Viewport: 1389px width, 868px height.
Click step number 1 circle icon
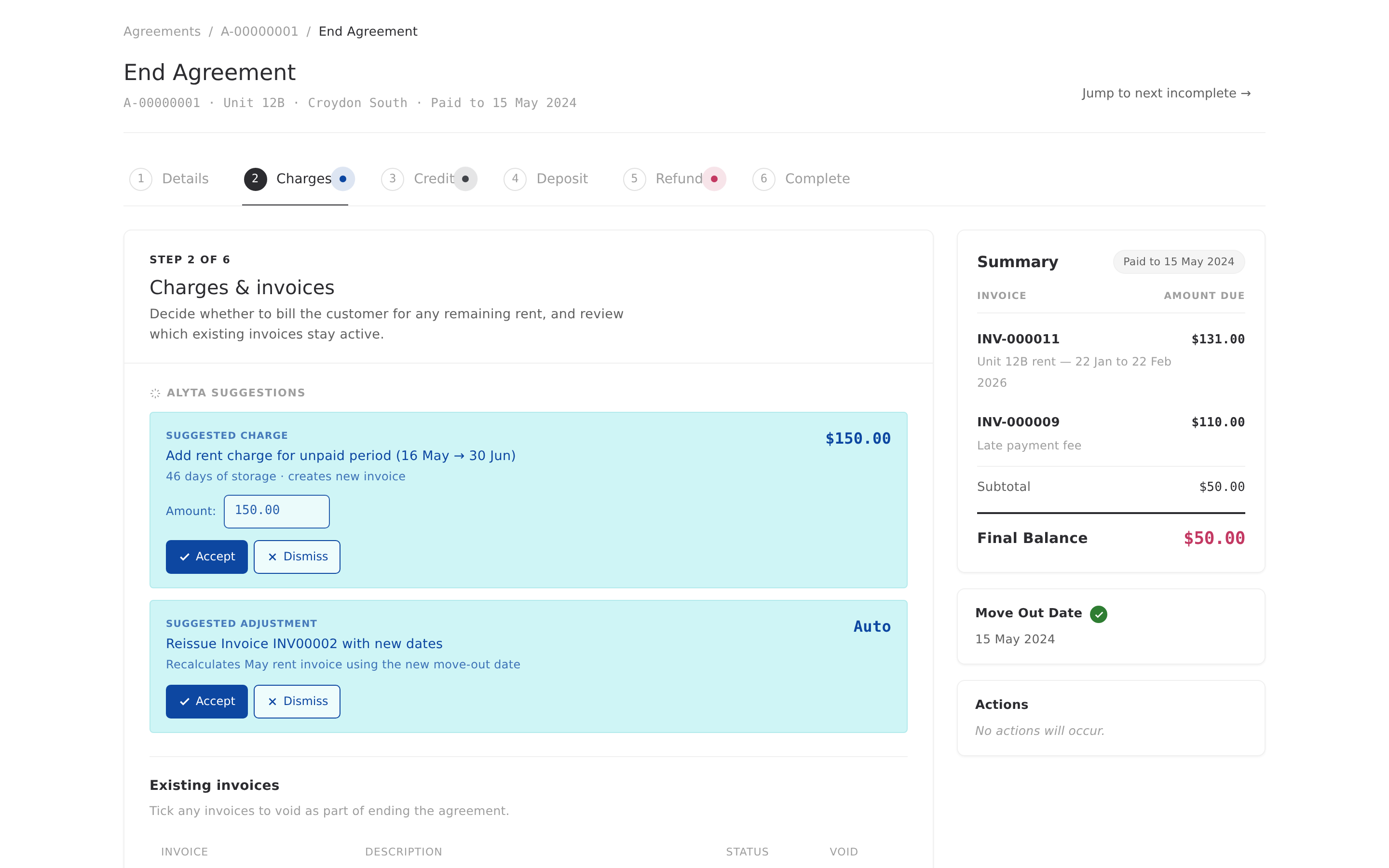(x=141, y=179)
